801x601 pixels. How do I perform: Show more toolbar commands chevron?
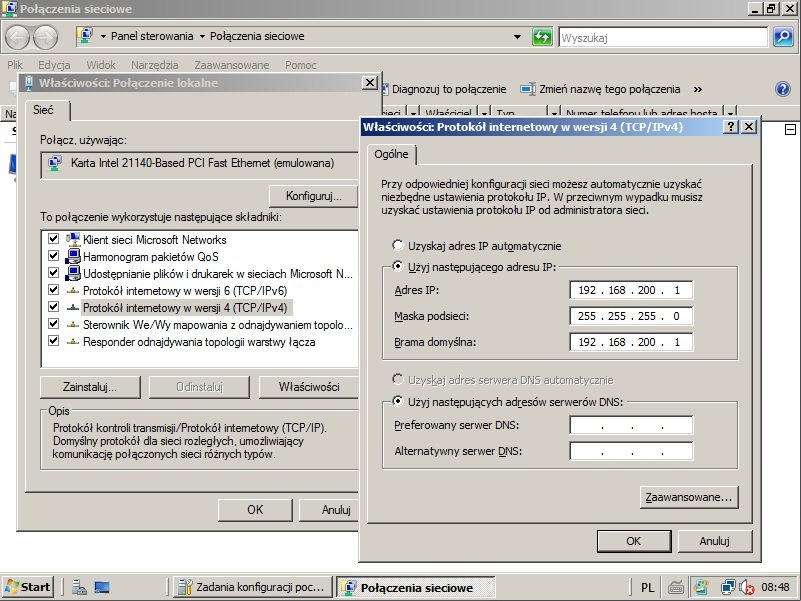pyautogui.click(x=698, y=89)
